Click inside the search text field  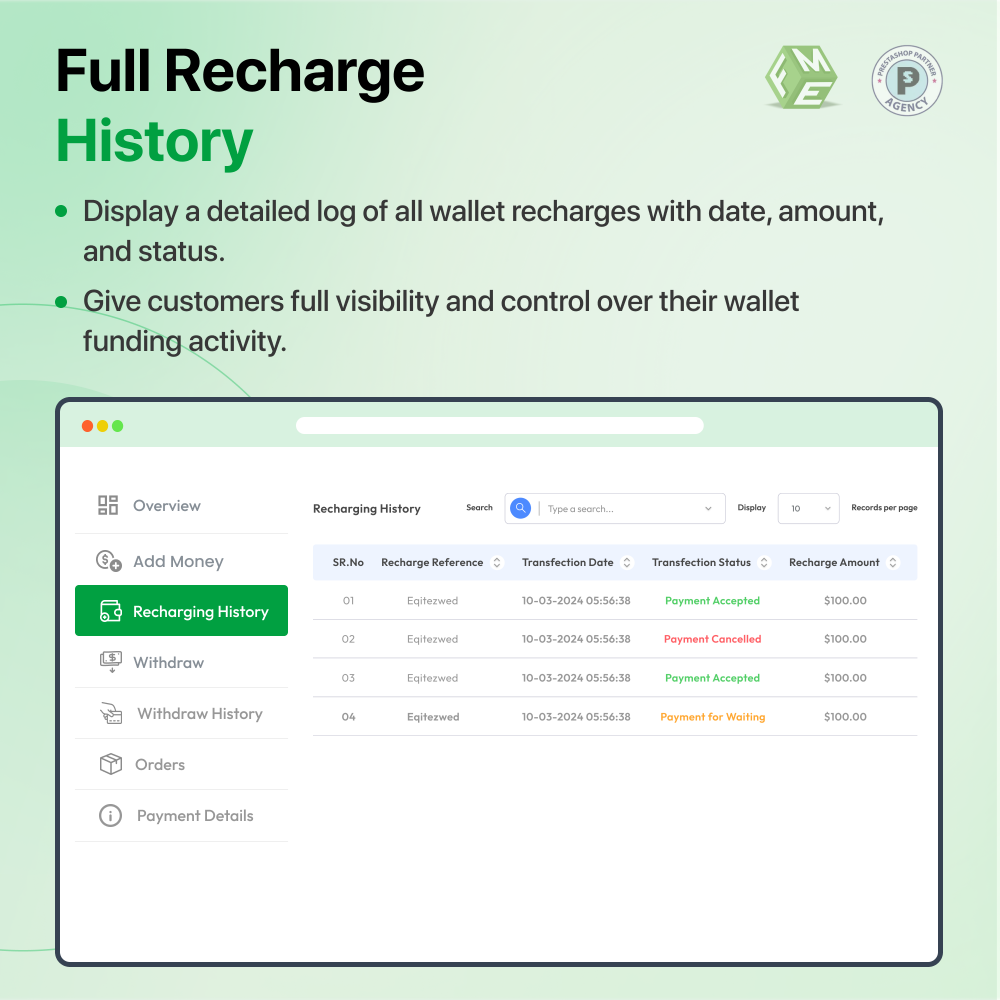pos(600,508)
